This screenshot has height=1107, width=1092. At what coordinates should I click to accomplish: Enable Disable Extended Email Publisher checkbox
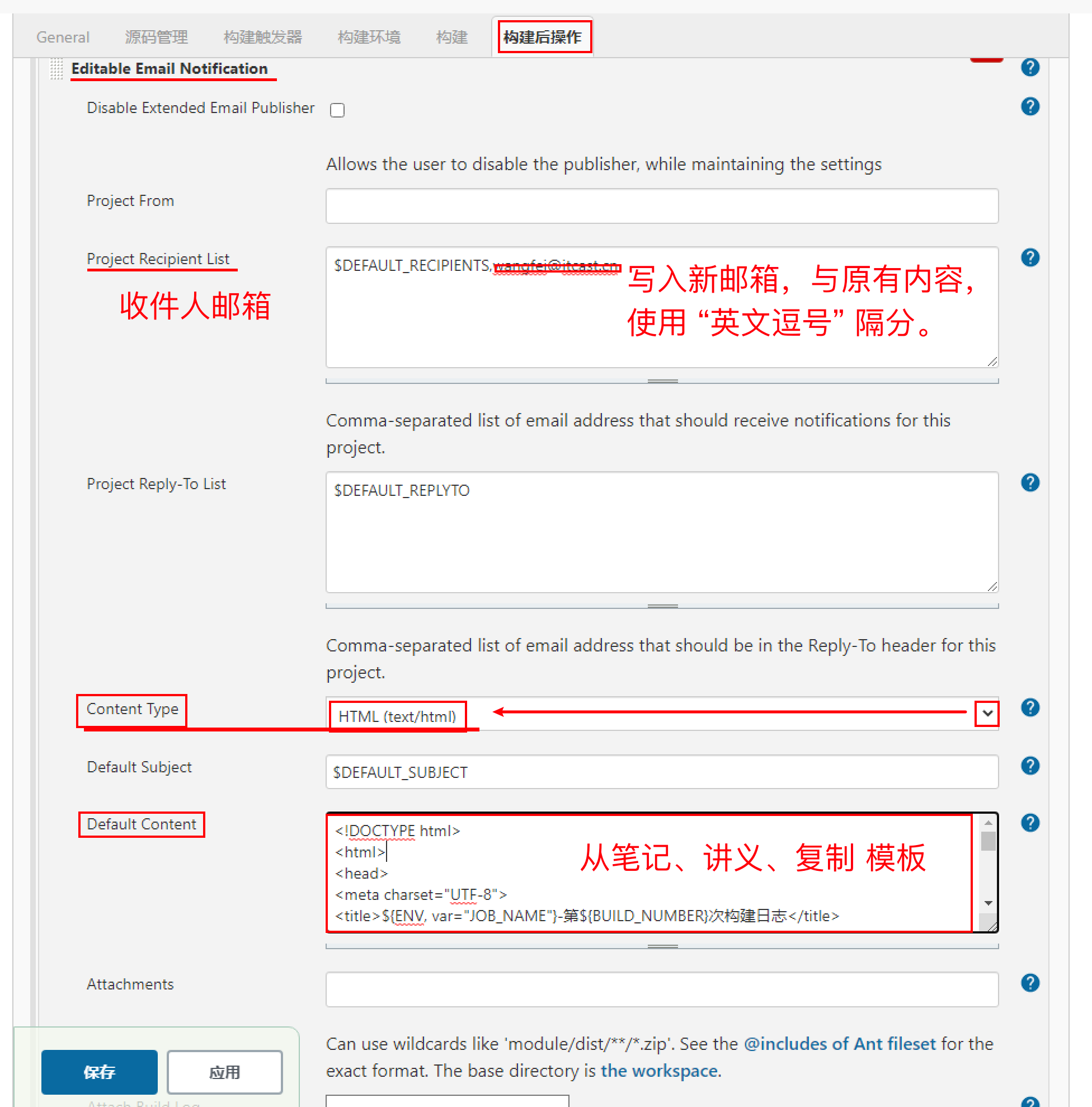tap(337, 110)
